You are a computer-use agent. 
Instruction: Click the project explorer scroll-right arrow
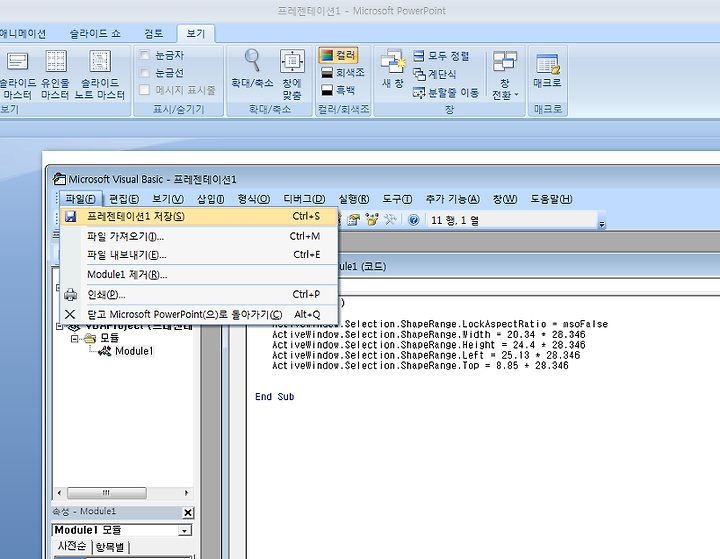point(186,493)
